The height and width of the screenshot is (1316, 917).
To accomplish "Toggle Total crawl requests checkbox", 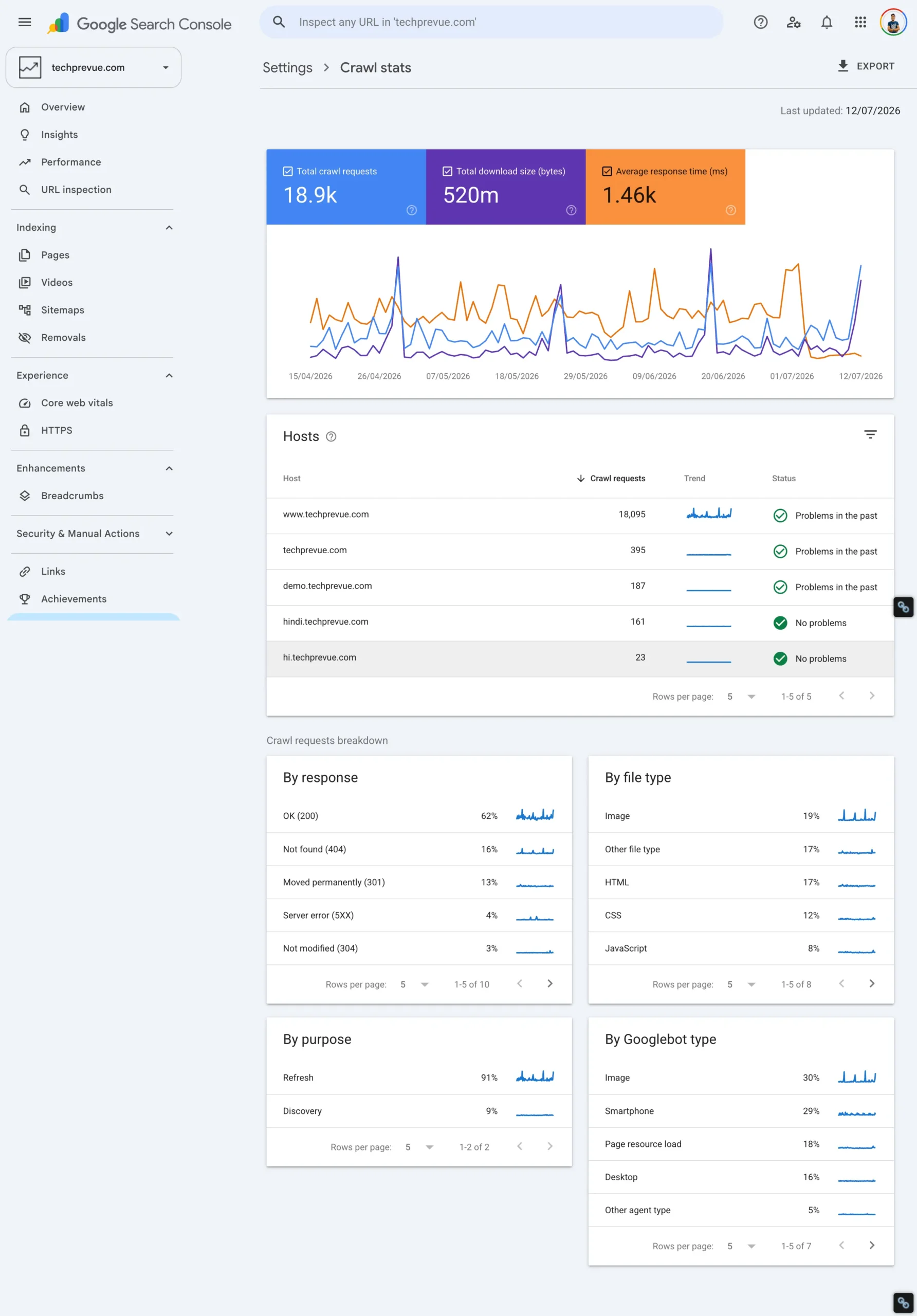I will coord(288,171).
